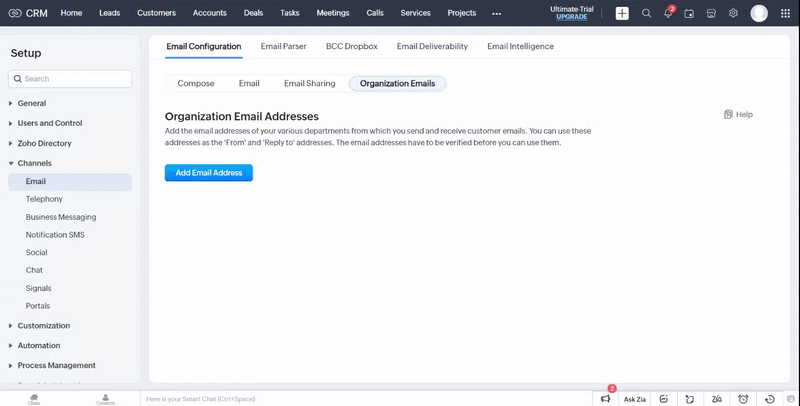This screenshot has width=800, height=406.
Task: Open the quick create plus button
Action: (622, 13)
